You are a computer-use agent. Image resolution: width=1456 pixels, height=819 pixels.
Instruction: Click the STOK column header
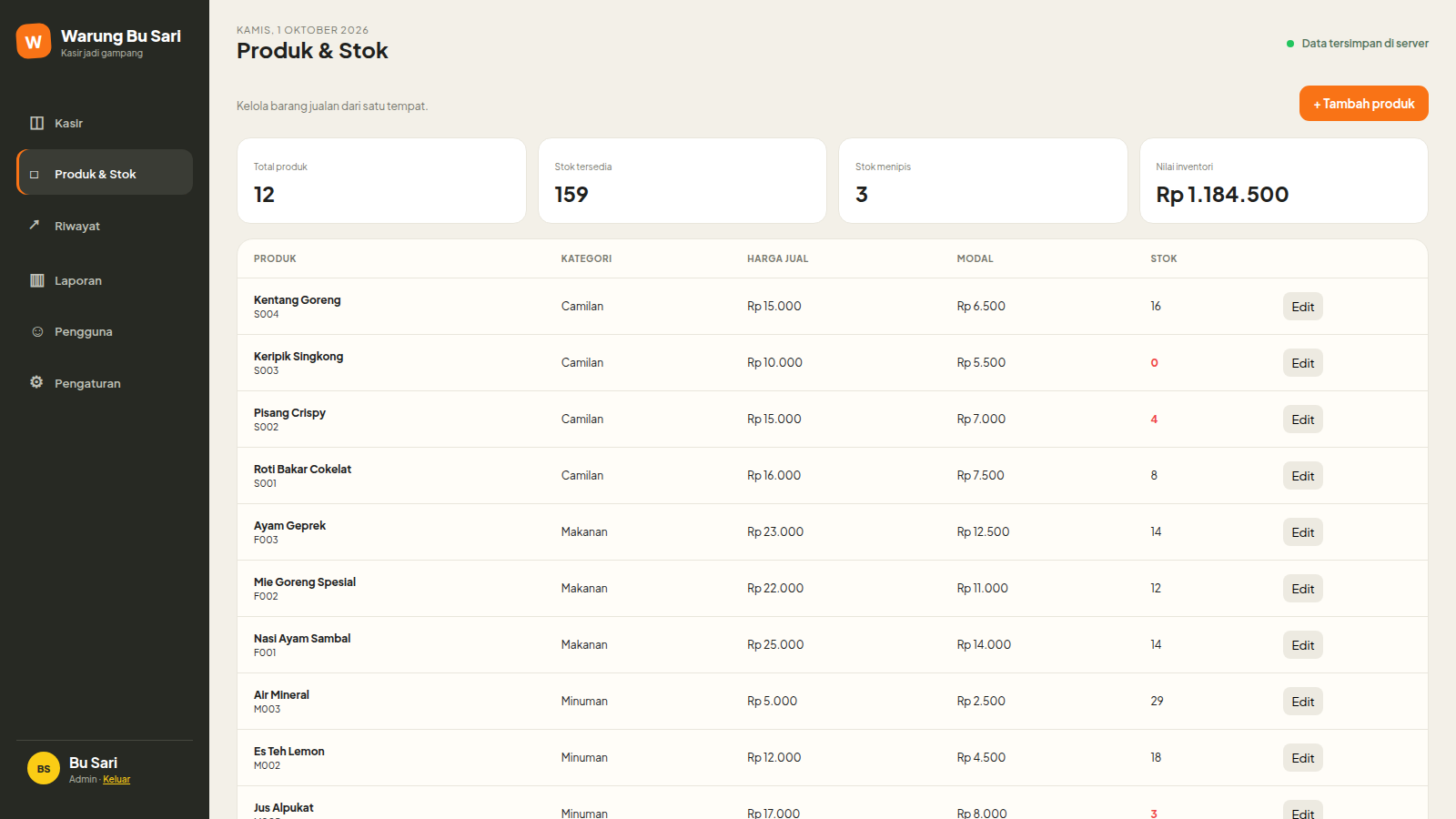tap(1163, 258)
